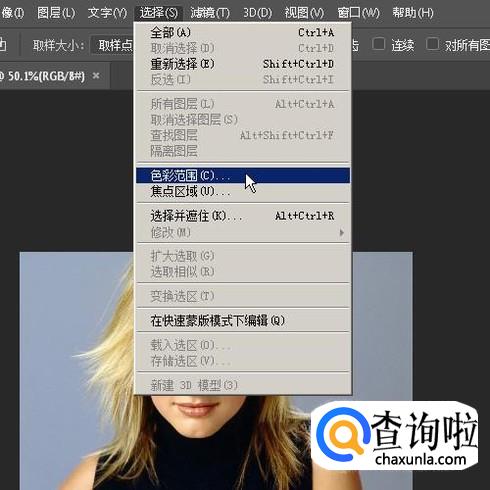Open the 滤镜(T) menu
This screenshot has width=490, height=490.
point(210,13)
